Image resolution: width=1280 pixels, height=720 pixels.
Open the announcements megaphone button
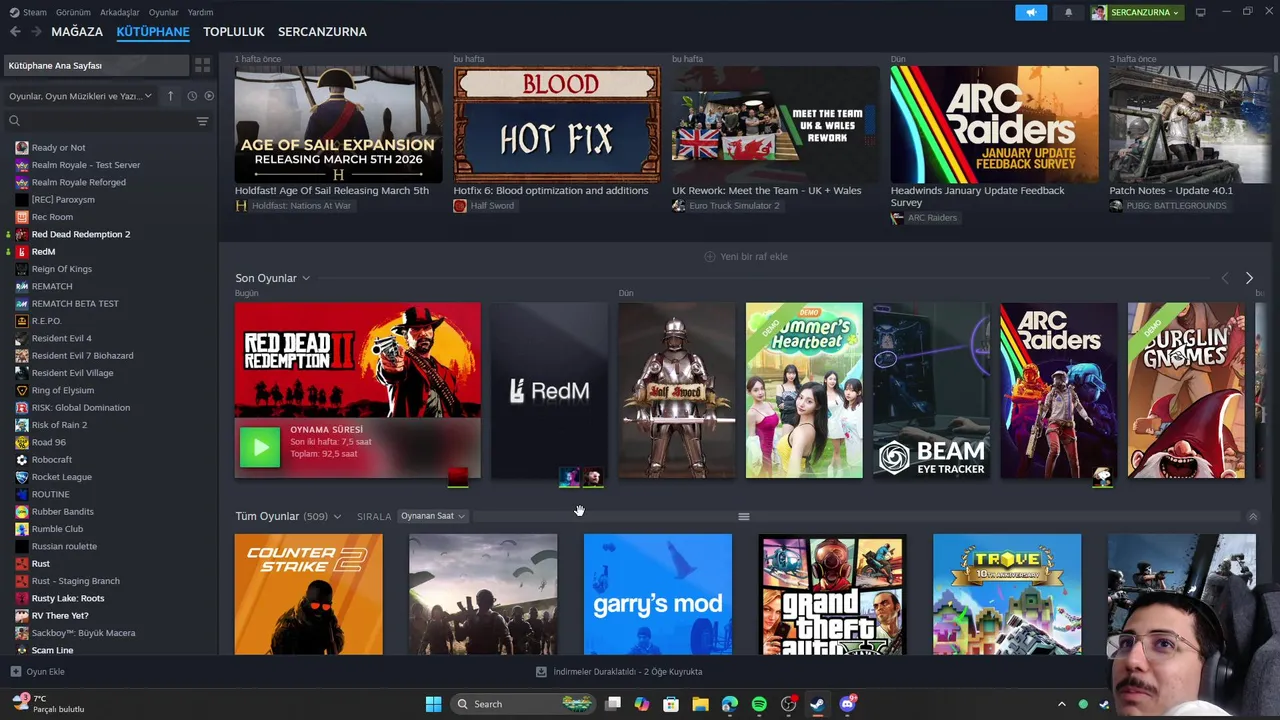(x=1031, y=12)
